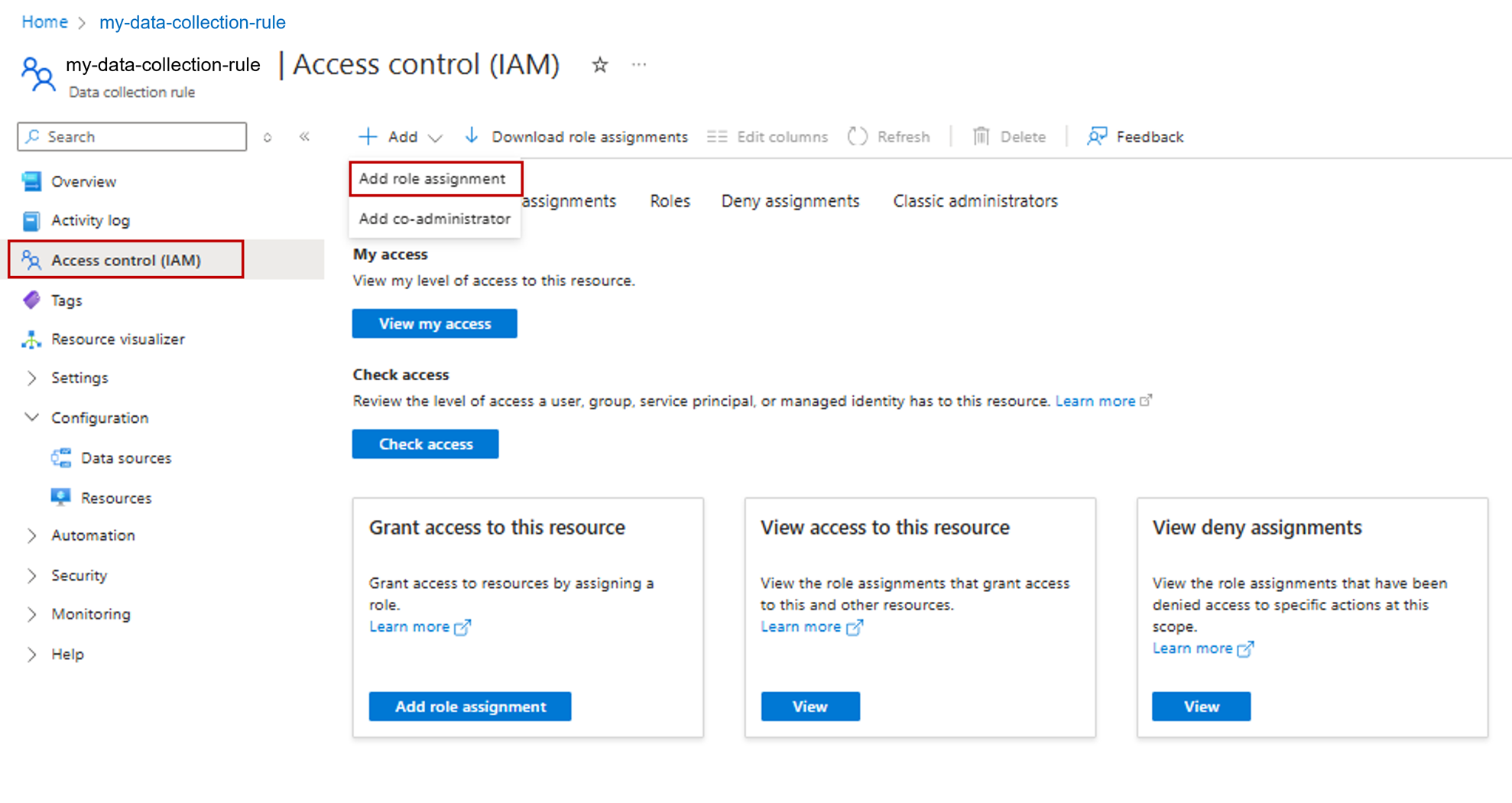Send Feedback using the toolbar icon

pyautogui.click(x=1135, y=136)
